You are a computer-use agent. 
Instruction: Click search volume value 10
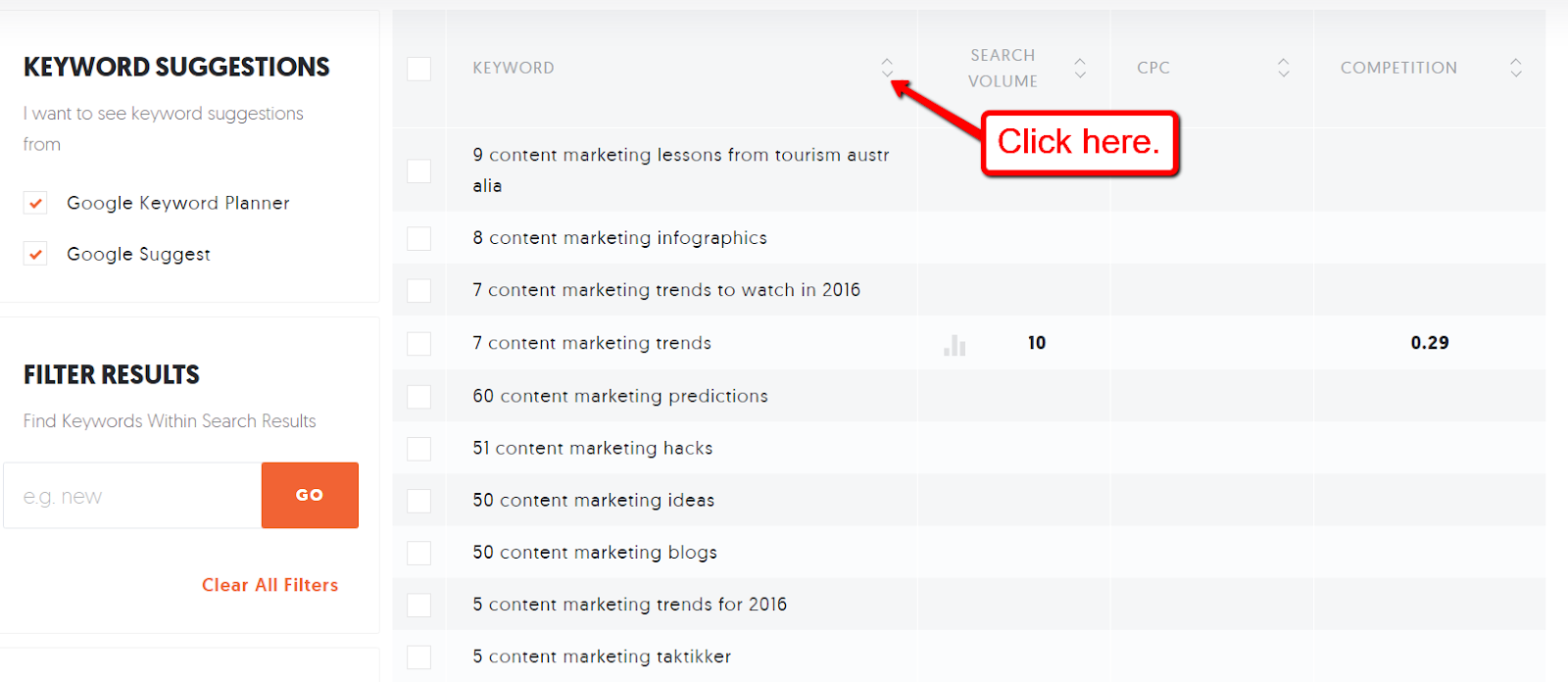coord(1037,343)
